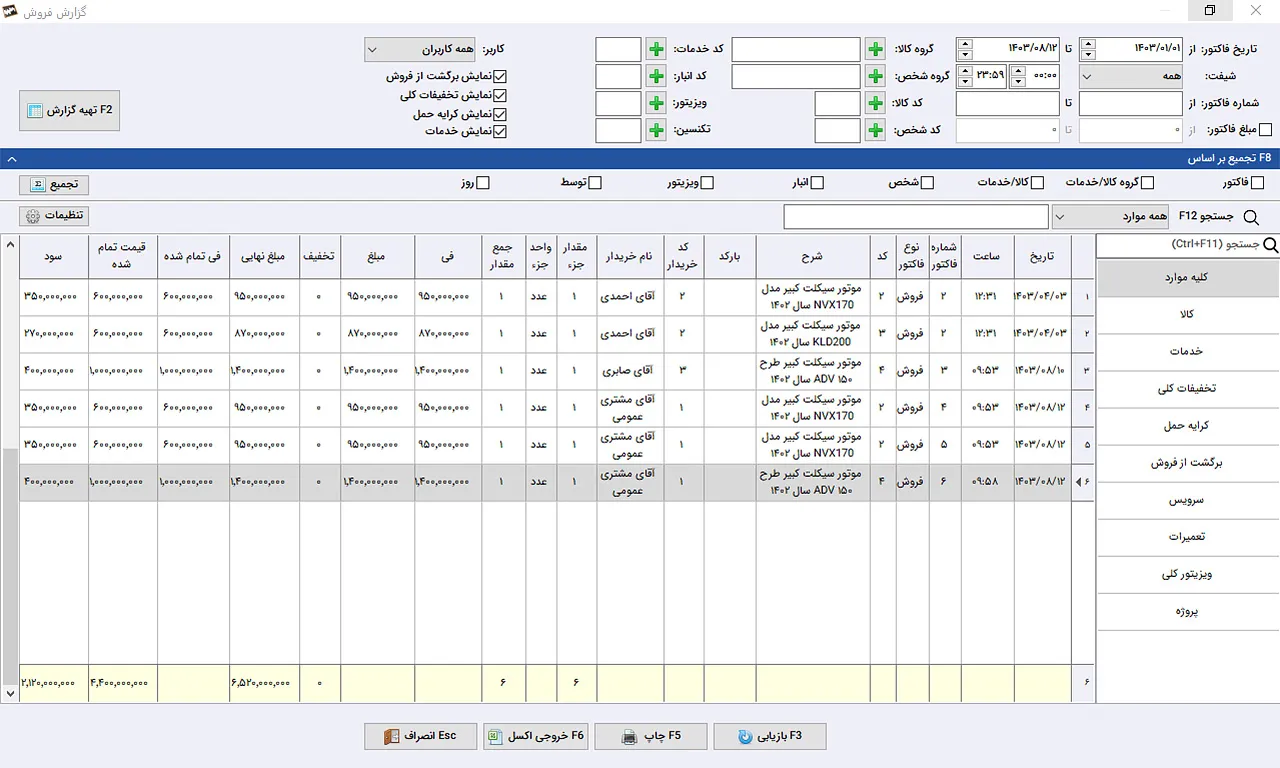Click the green plus beside کد خدمات
This screenshot has height=768, width=1280.
point(656,49)
